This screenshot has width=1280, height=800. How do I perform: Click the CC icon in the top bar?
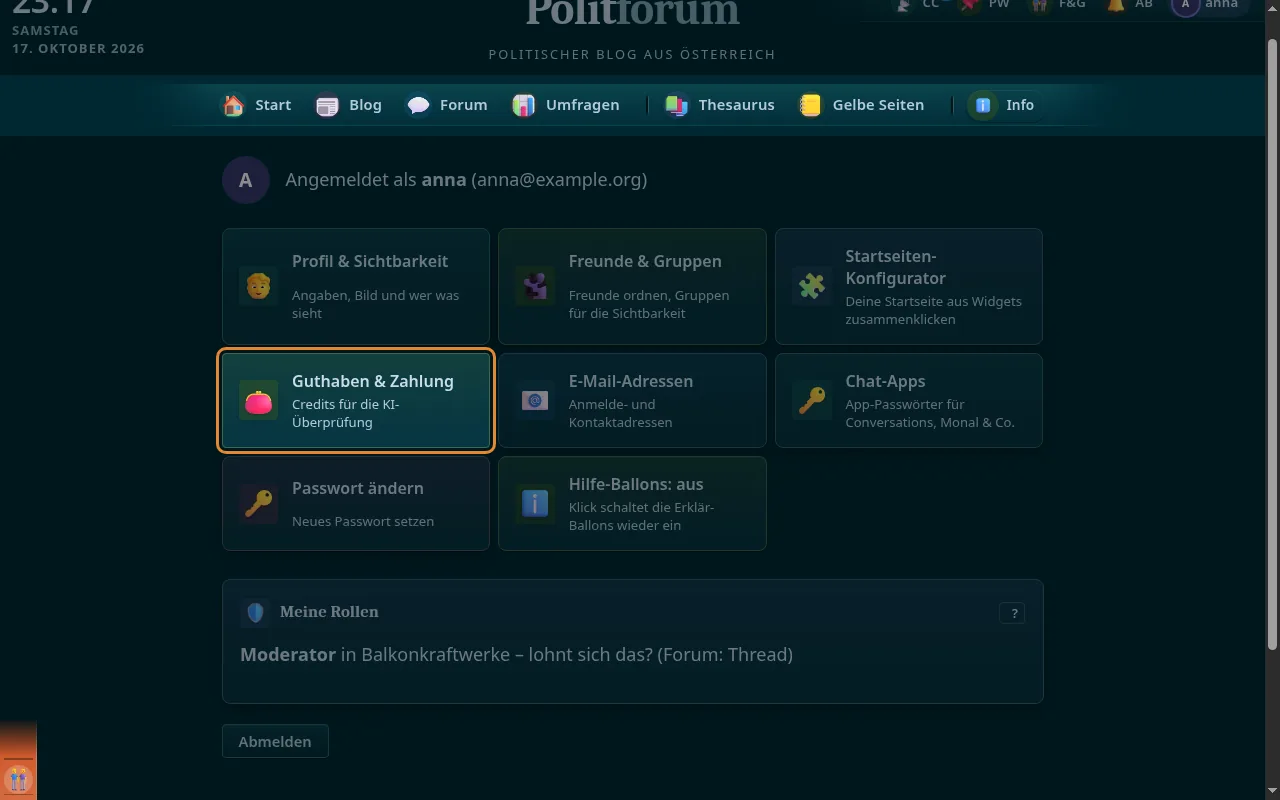[x=904, y=5]
